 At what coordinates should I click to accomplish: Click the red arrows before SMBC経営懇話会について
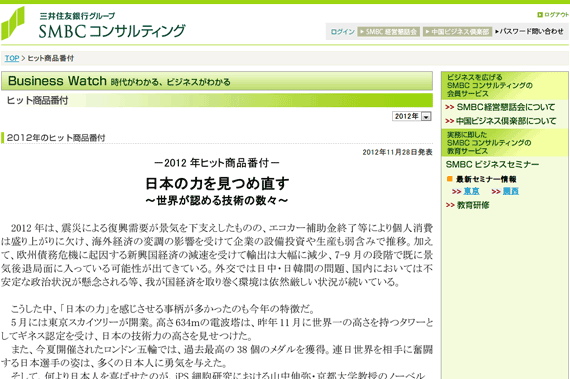click(450, 107)
